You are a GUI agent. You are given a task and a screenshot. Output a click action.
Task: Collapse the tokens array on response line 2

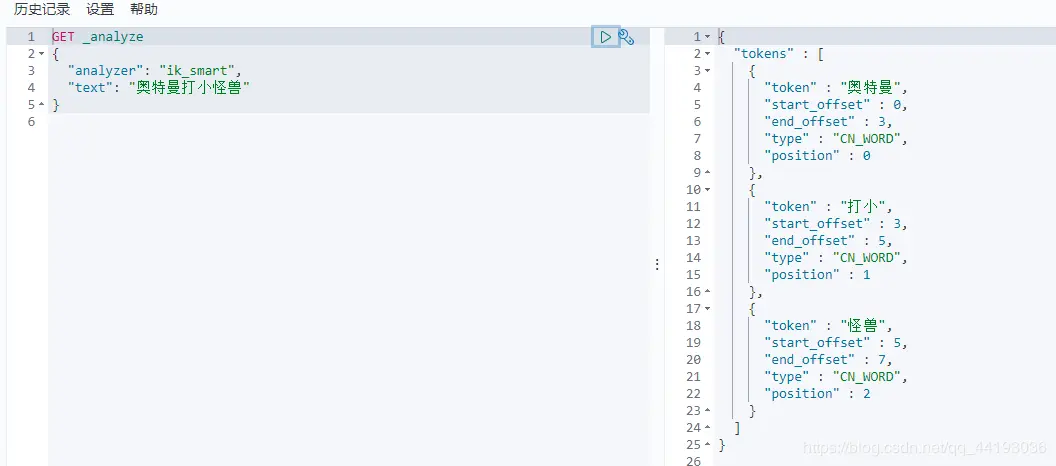707,54
